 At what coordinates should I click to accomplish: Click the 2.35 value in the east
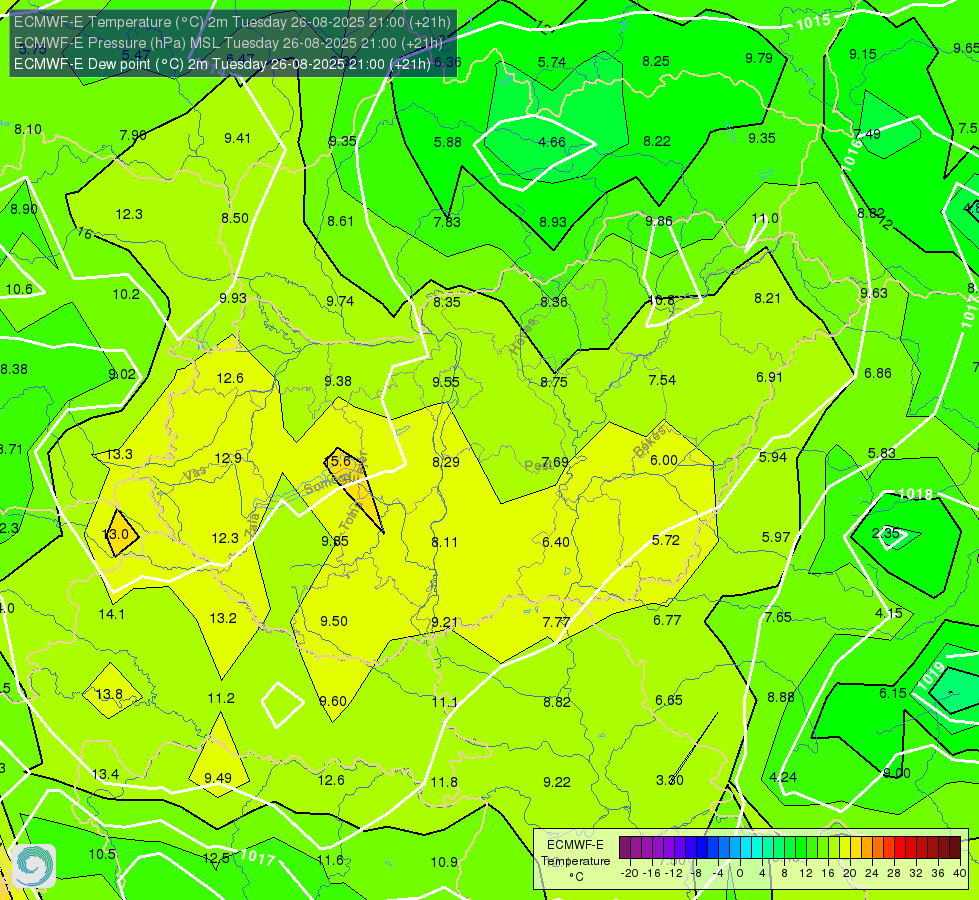point(886,533)
